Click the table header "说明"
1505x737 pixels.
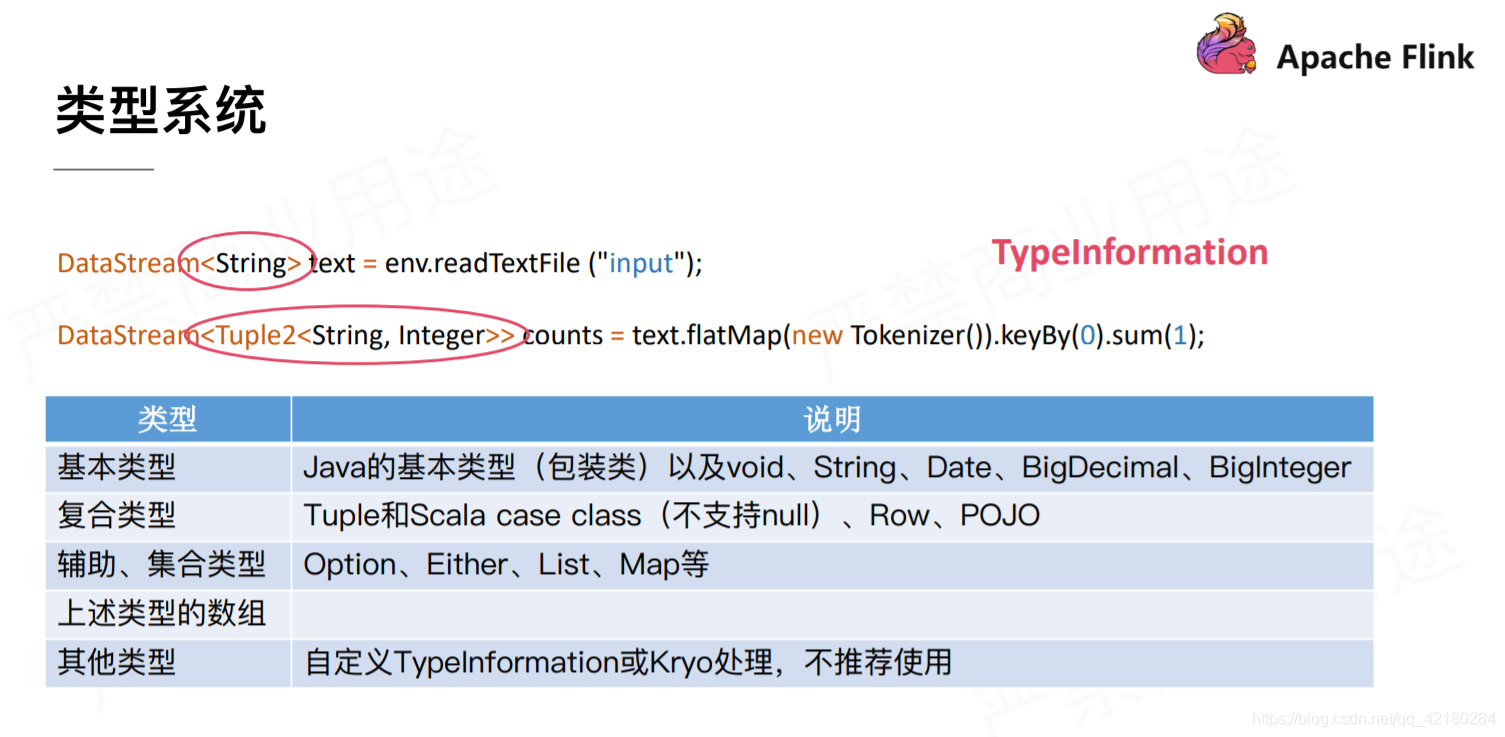pos(832,420)
